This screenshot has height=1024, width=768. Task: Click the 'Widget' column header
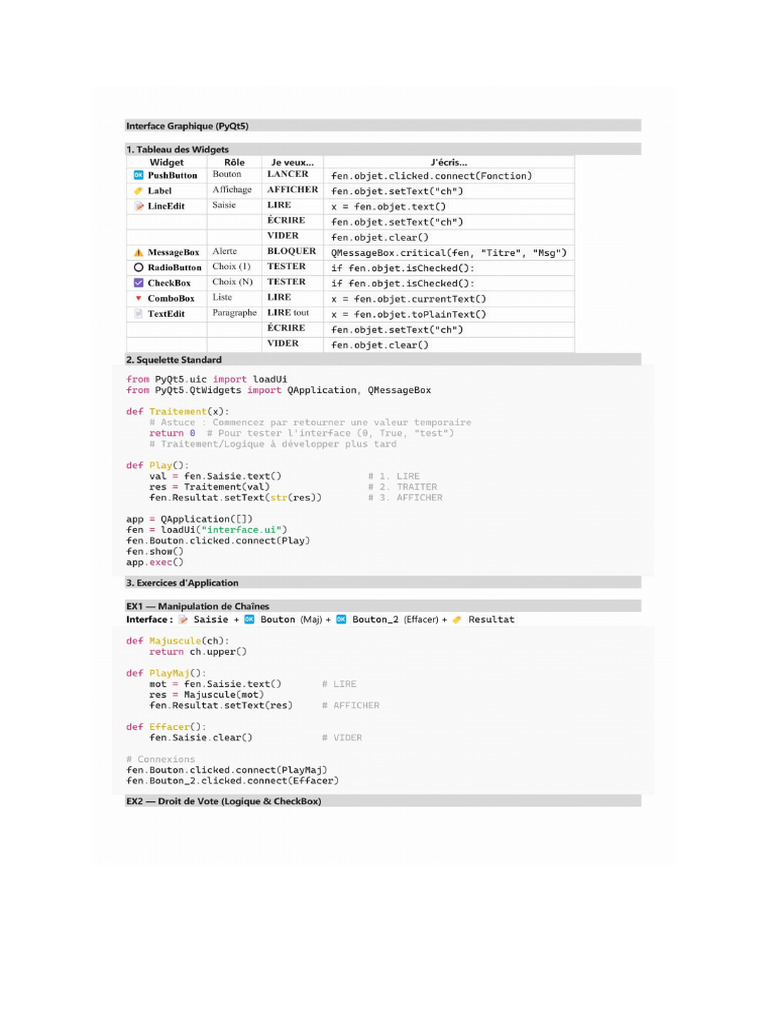[167, 162]
